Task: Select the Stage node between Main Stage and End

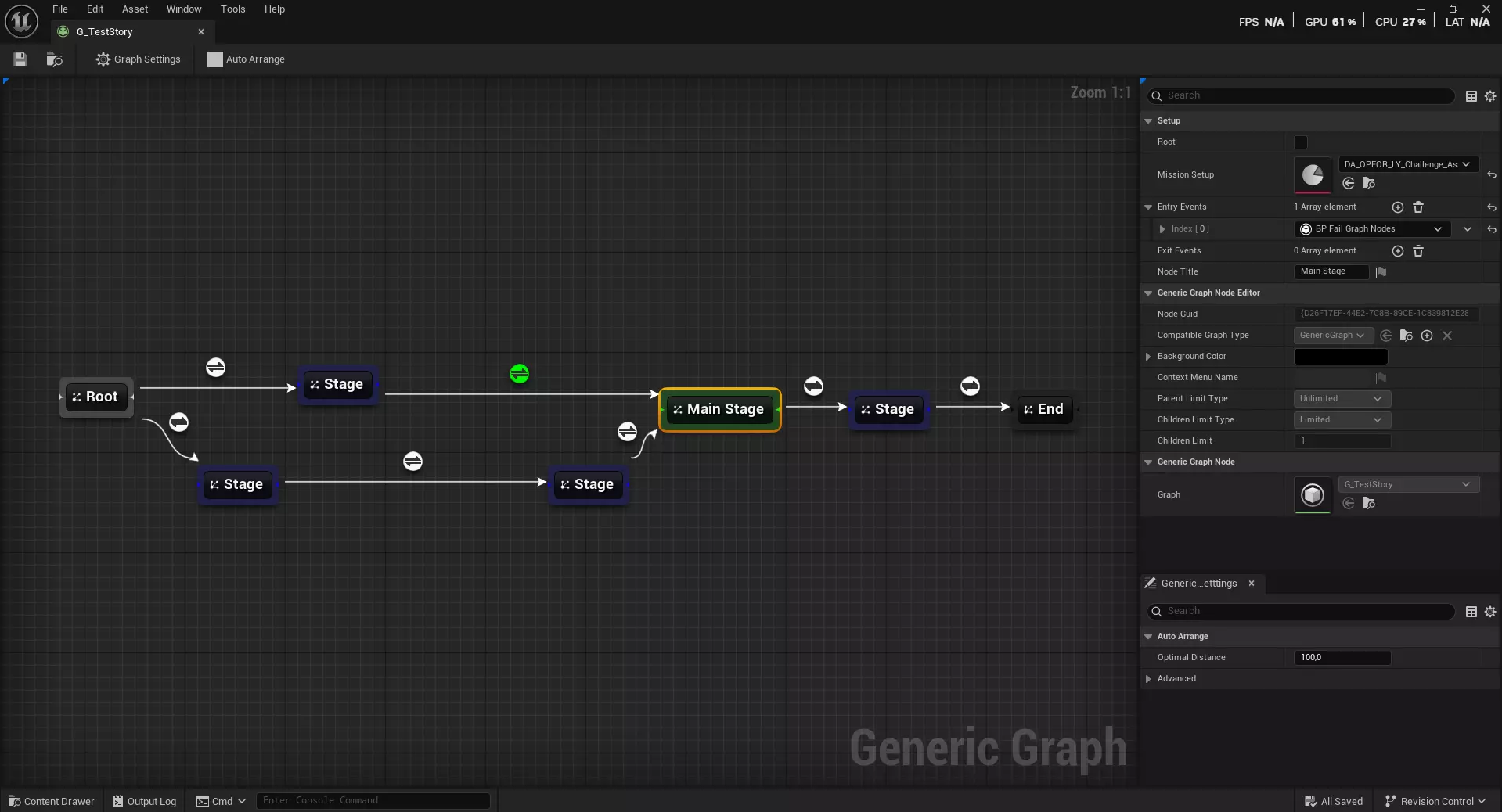Action: pos(888,410)
